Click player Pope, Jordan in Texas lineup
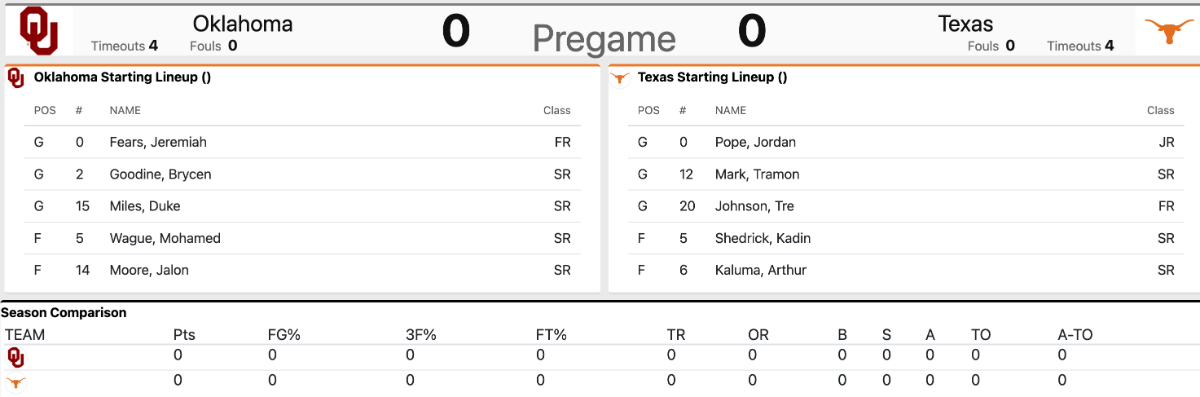This screenshot has height=397, width=1200. tap(755, 142)
